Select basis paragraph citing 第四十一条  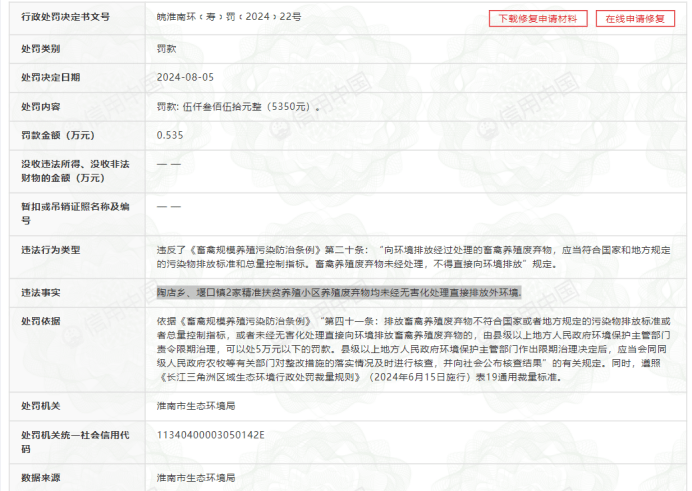coord(414,349)
